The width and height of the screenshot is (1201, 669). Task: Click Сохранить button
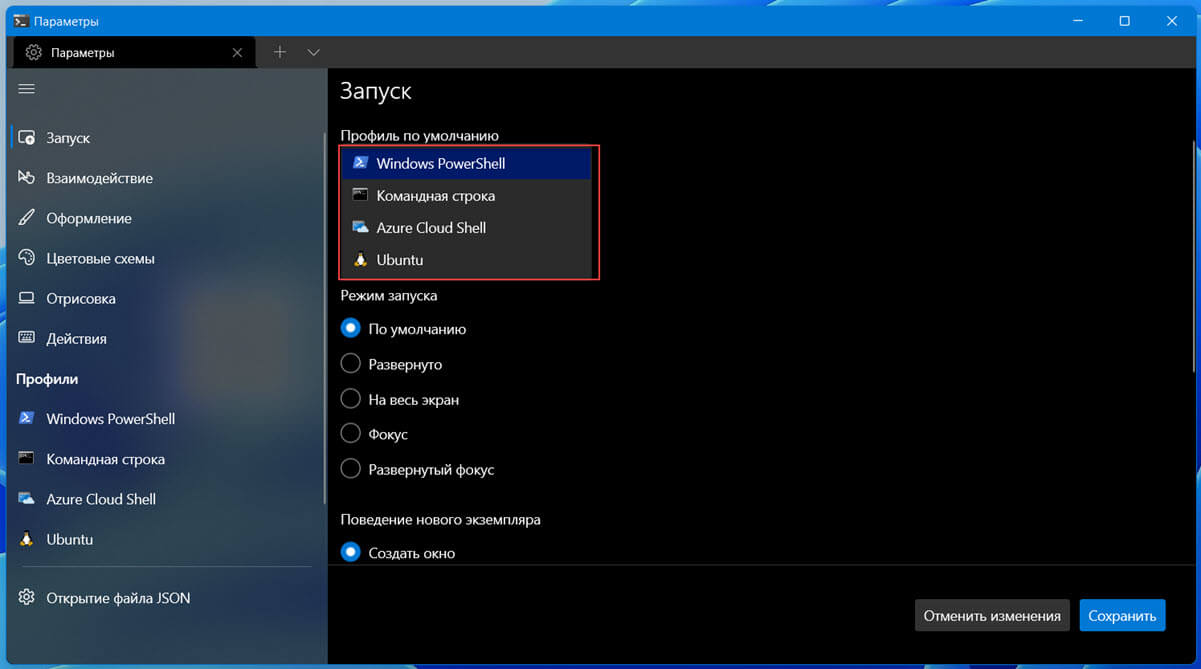pos(1122,615)
